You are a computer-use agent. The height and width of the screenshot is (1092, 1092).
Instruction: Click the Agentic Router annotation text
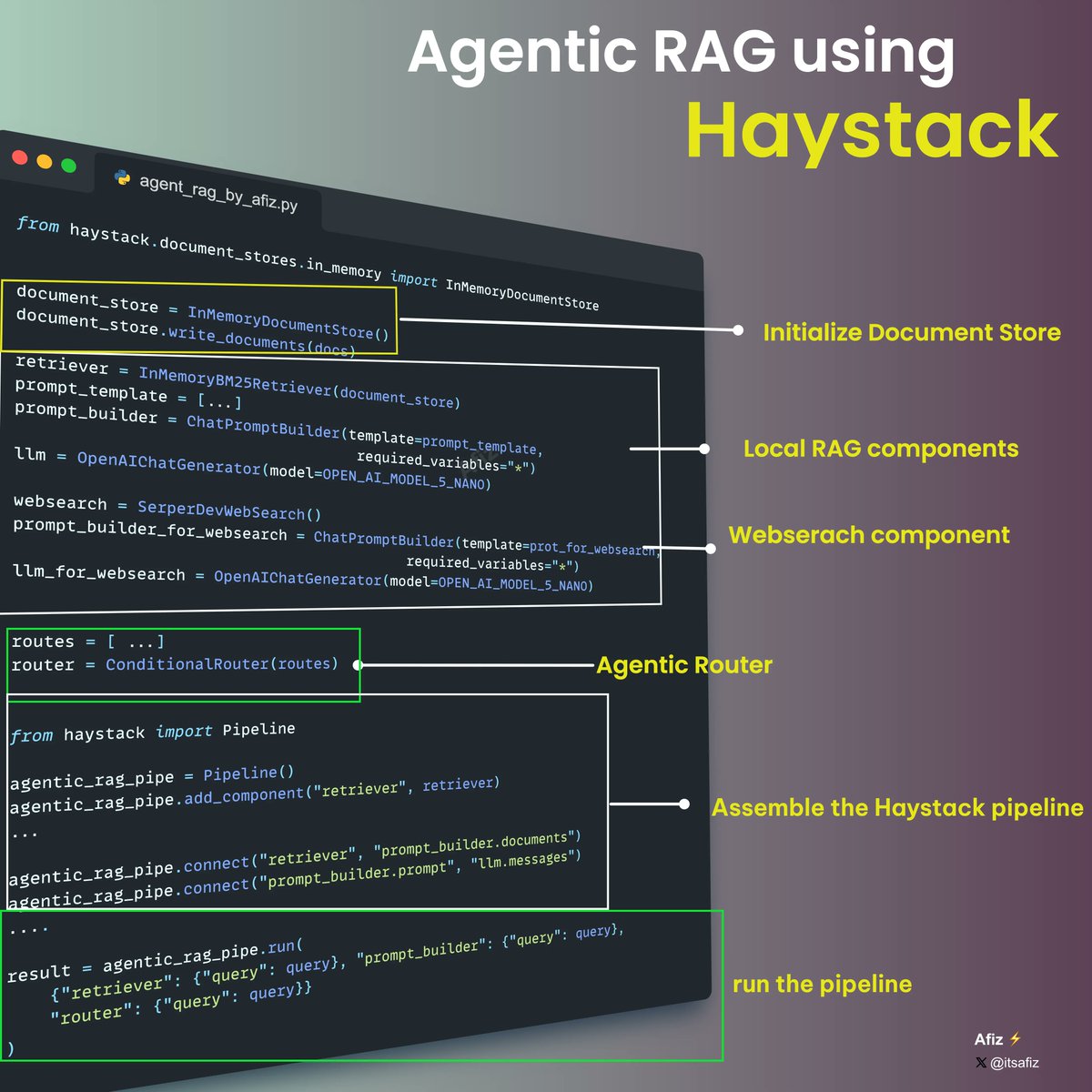coord(683,665)
